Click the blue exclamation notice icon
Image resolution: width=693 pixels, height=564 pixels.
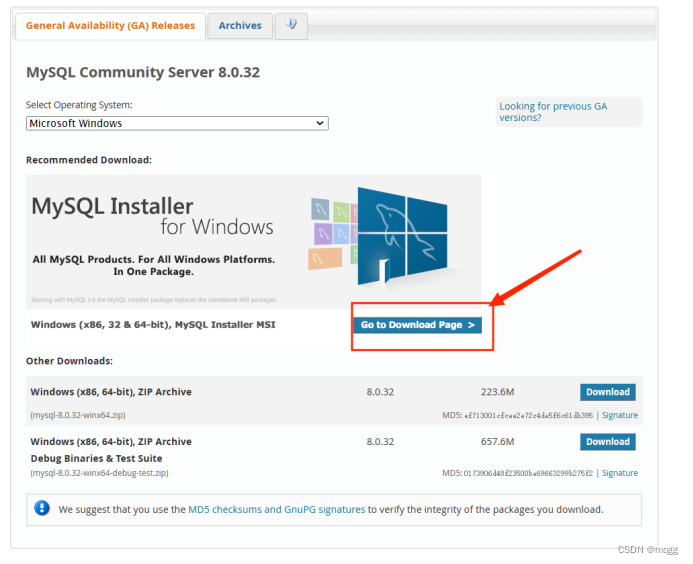(42, 508)
